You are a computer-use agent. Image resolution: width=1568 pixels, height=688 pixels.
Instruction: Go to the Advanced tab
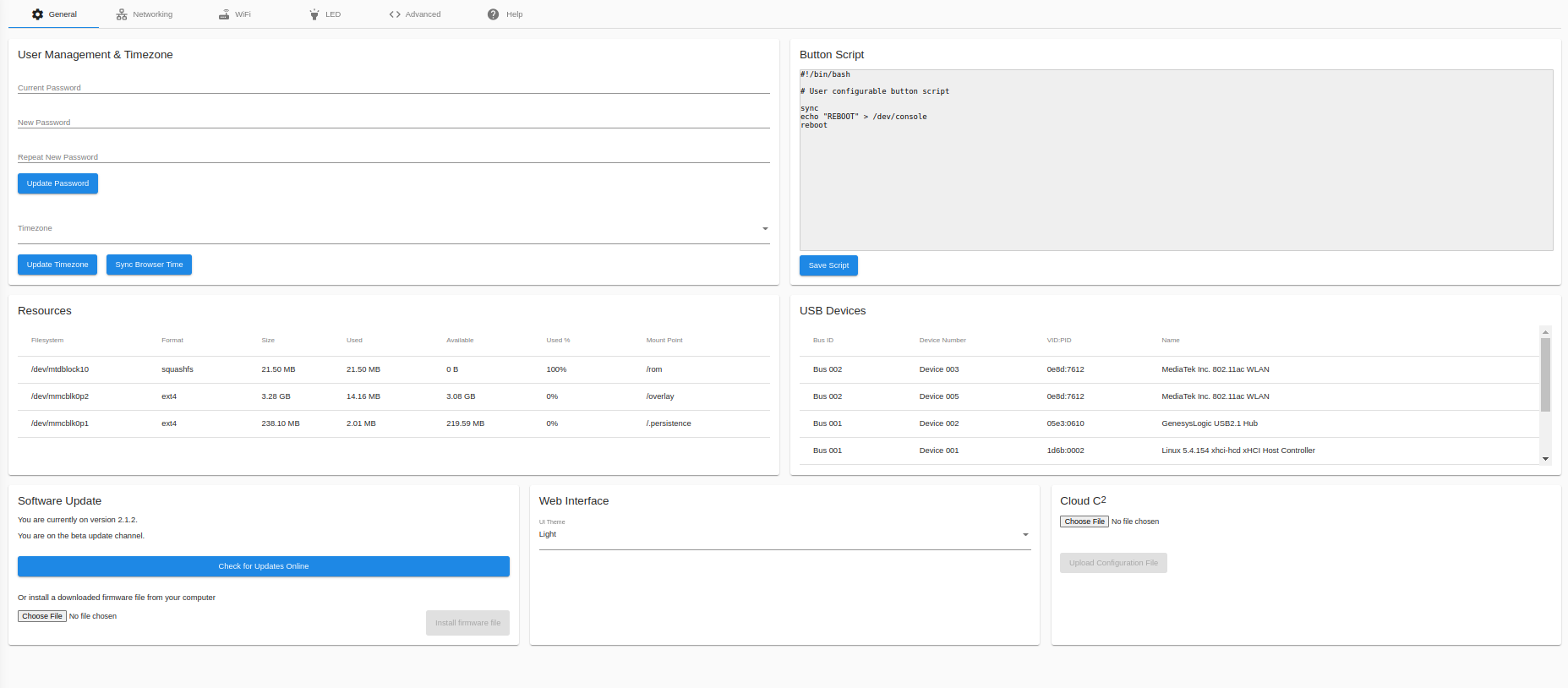[415, 14]
